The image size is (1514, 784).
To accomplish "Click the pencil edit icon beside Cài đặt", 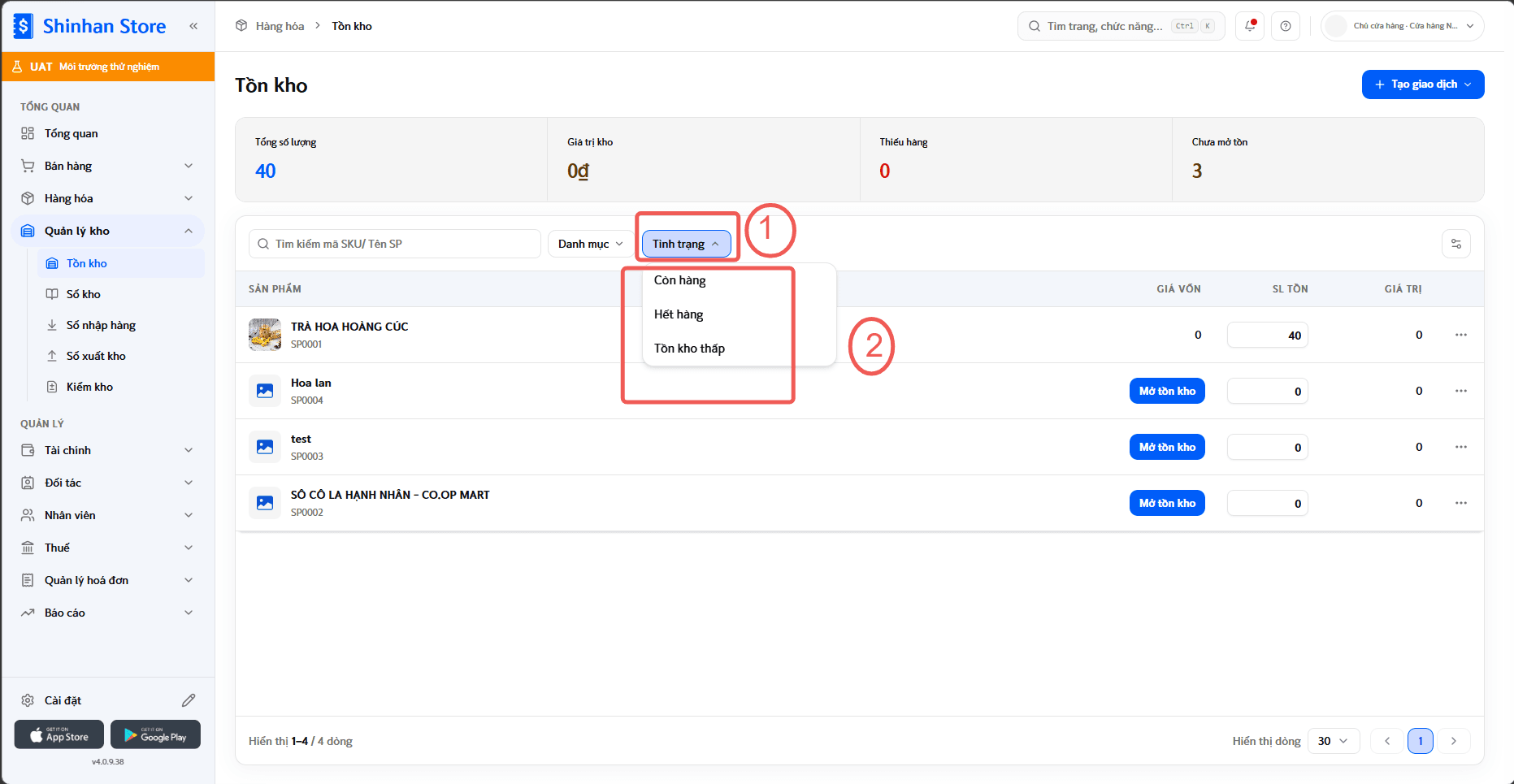I will click(189, 700).
